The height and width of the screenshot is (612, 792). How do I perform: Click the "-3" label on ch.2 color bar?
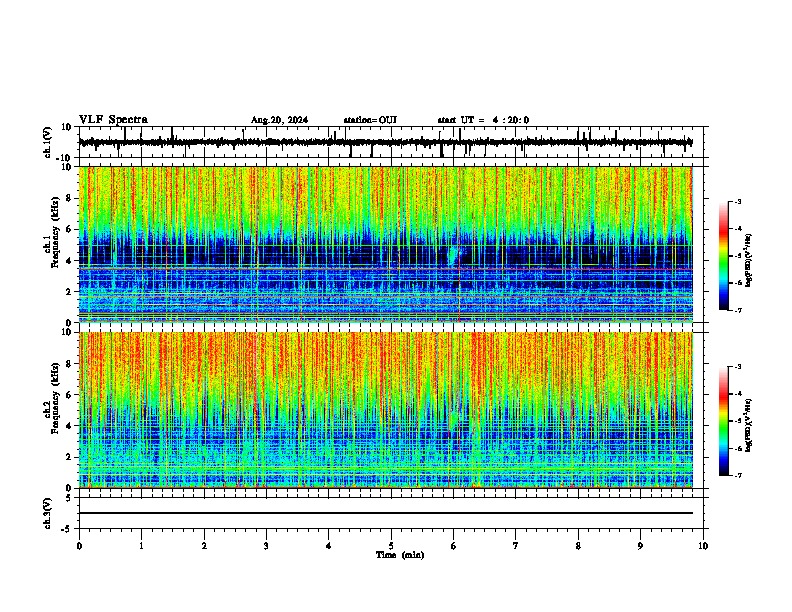[x=737, y=367]
